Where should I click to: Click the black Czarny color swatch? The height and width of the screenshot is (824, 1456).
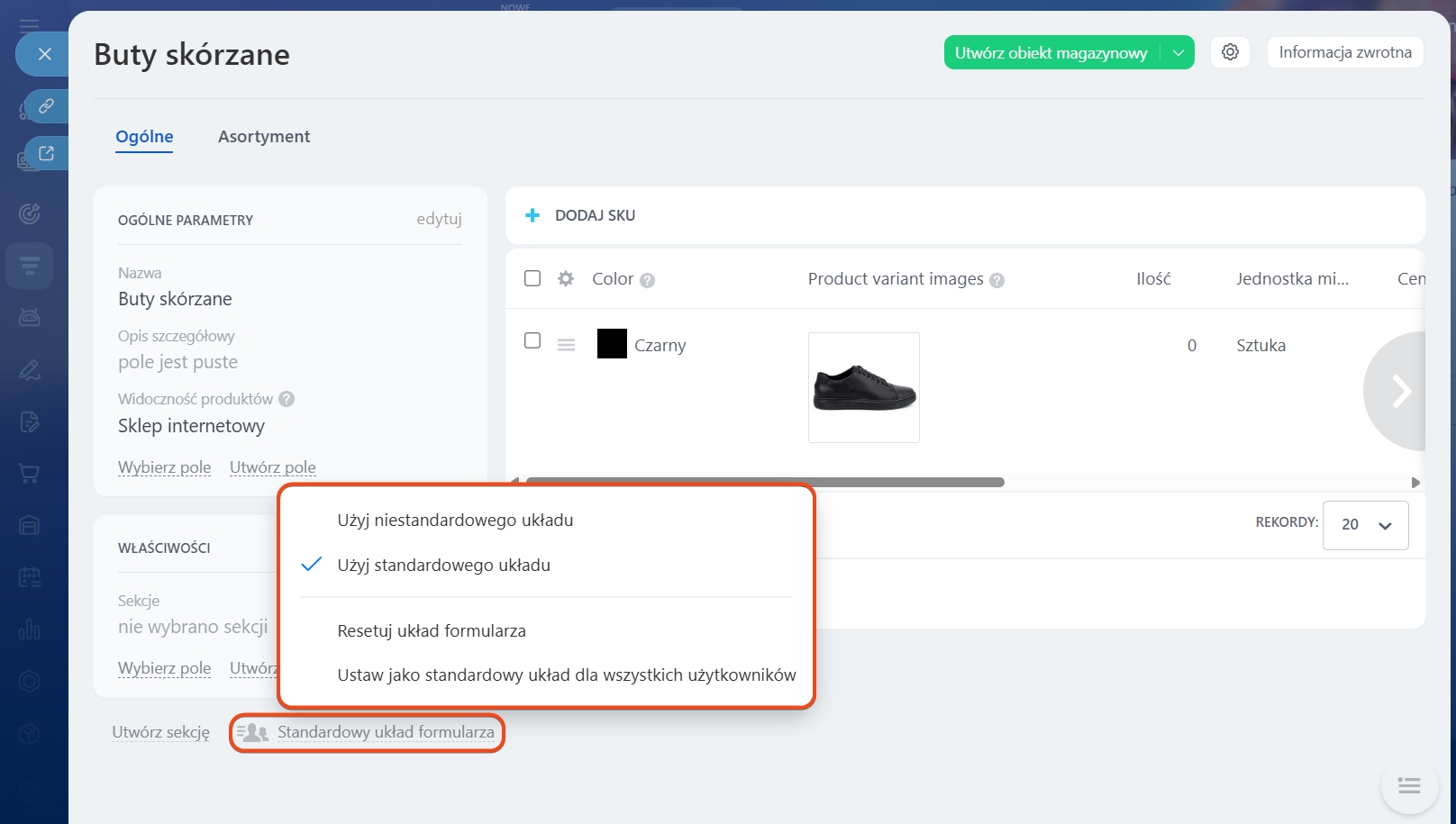point(612,344)
